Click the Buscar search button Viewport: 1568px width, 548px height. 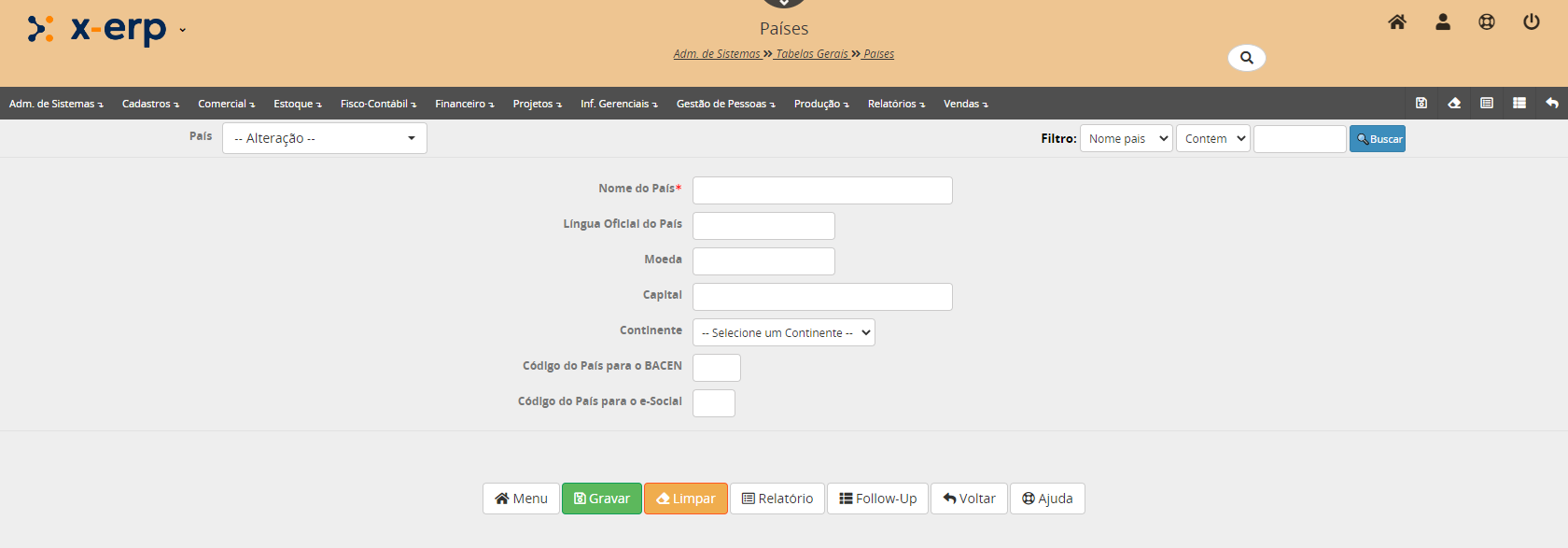[1377, 139]
